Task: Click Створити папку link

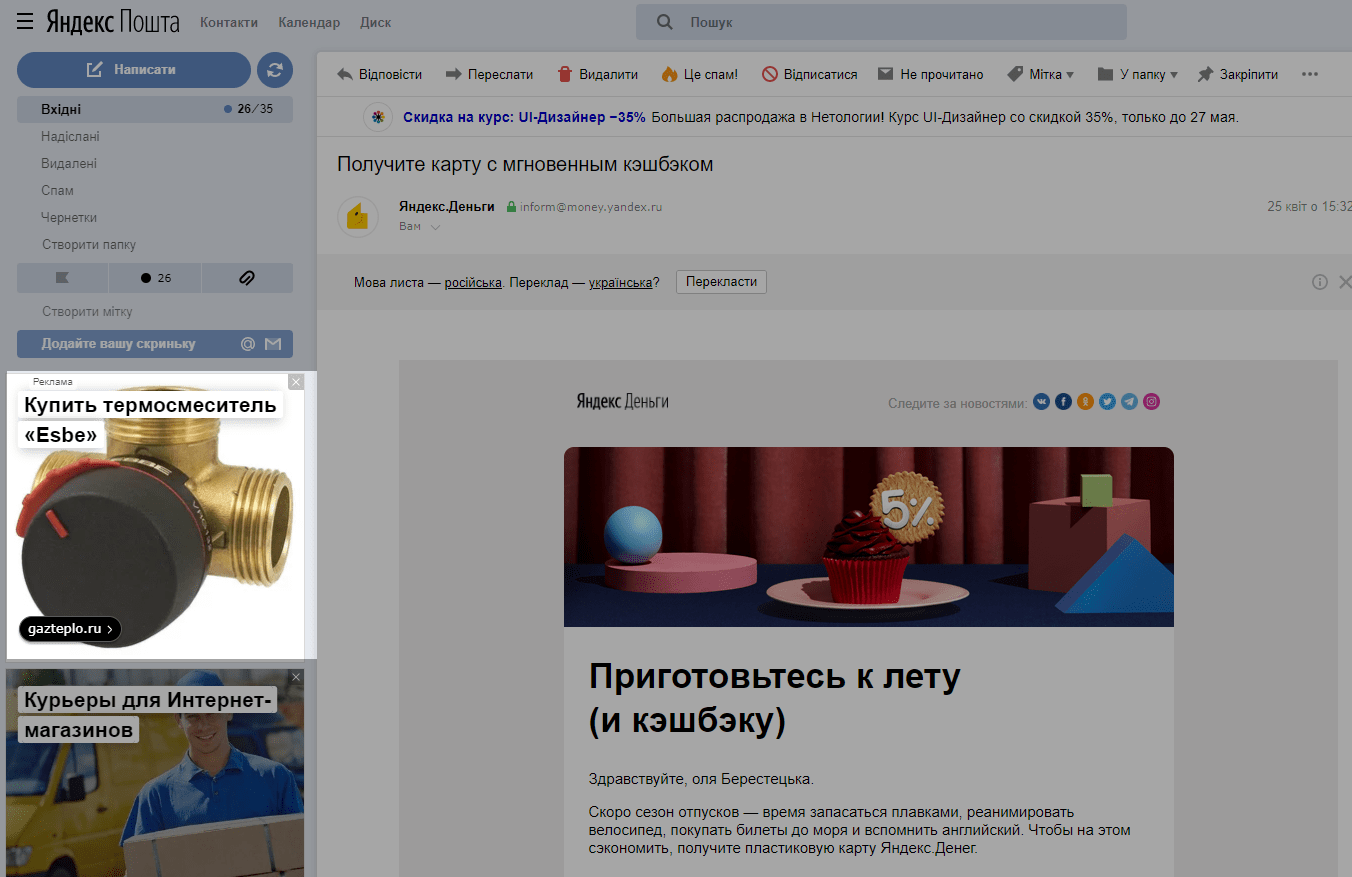Action: pyautogui.click(x=89, y=244)
